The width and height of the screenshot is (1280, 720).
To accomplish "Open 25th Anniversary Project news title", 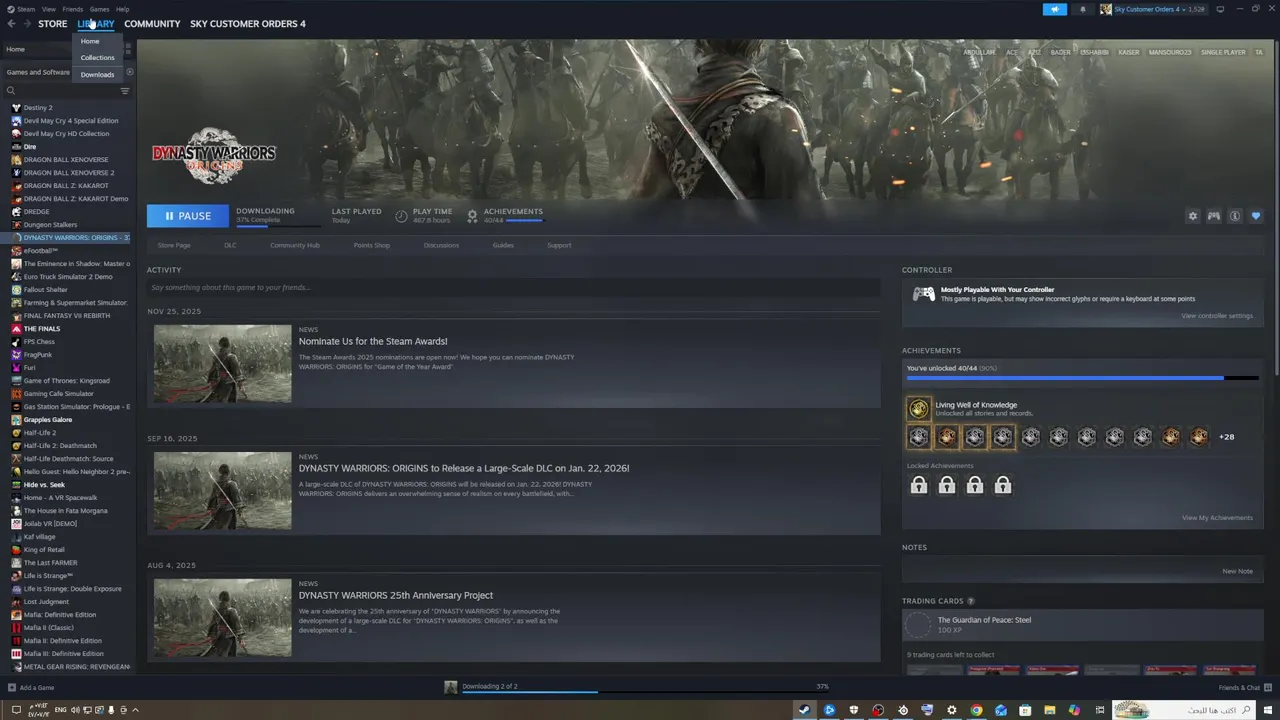I will click(x=396, y=595).
